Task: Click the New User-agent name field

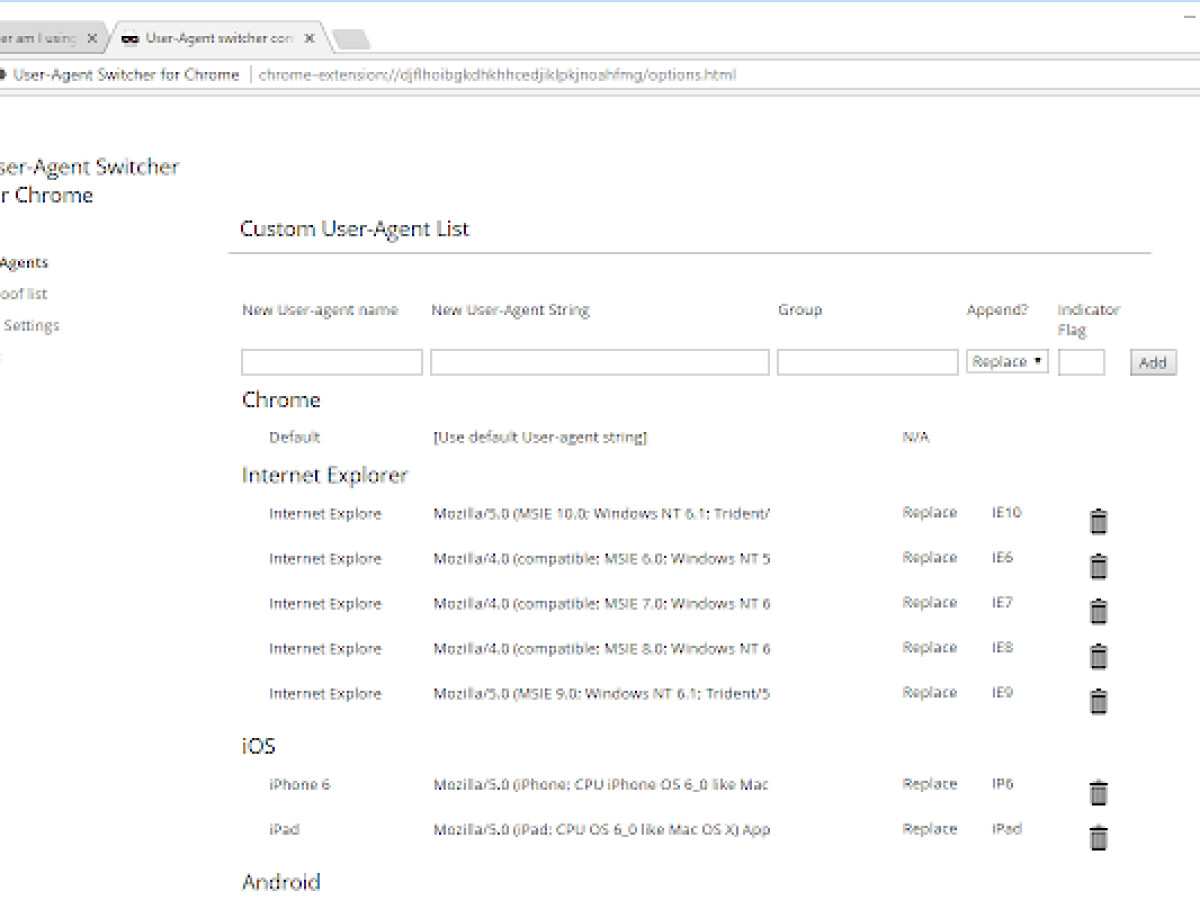Action: tap(331, 362)
